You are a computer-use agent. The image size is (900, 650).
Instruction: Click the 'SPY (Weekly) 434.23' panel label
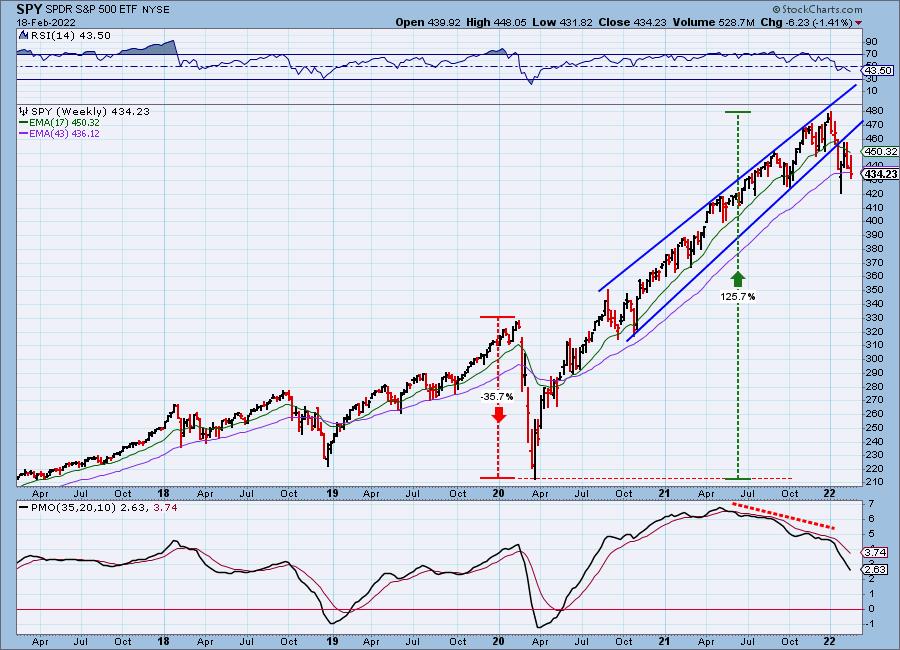[90, 111]
